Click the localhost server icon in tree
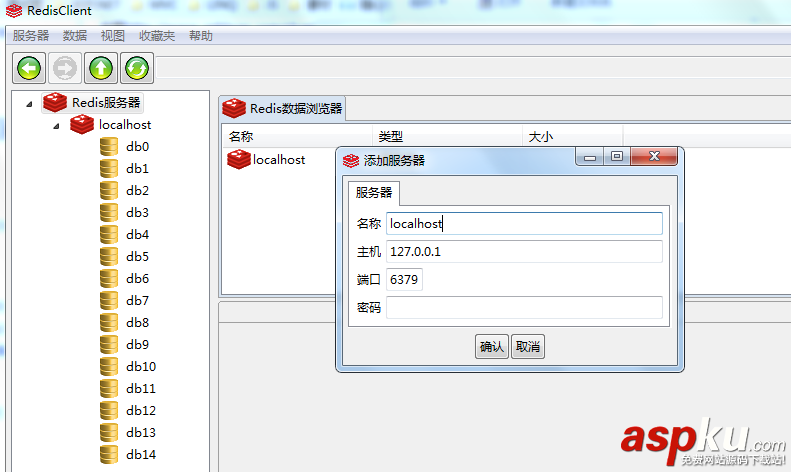The width and height of the screenshot is (791, 472). 82,125
